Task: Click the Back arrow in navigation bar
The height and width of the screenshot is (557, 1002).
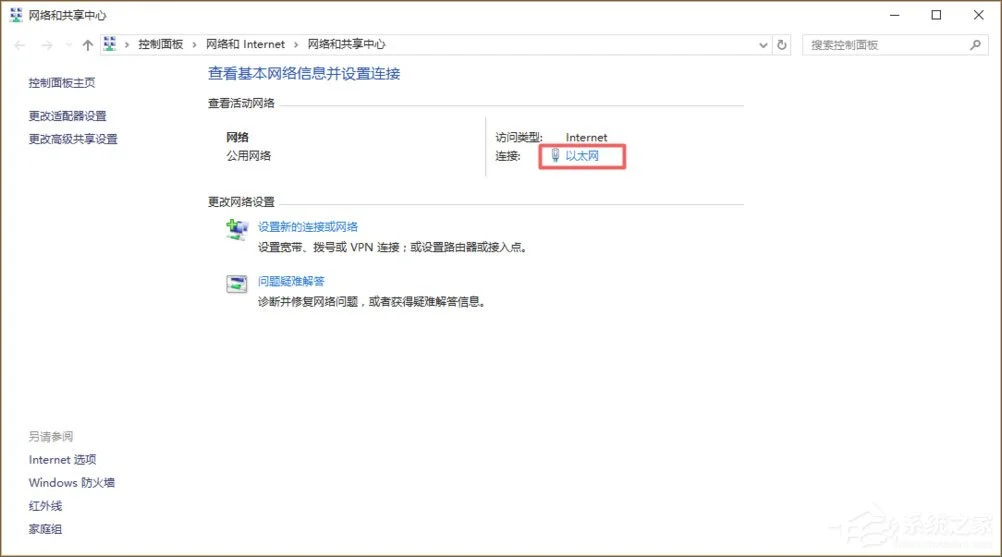Action: click(x=20, y=45)
